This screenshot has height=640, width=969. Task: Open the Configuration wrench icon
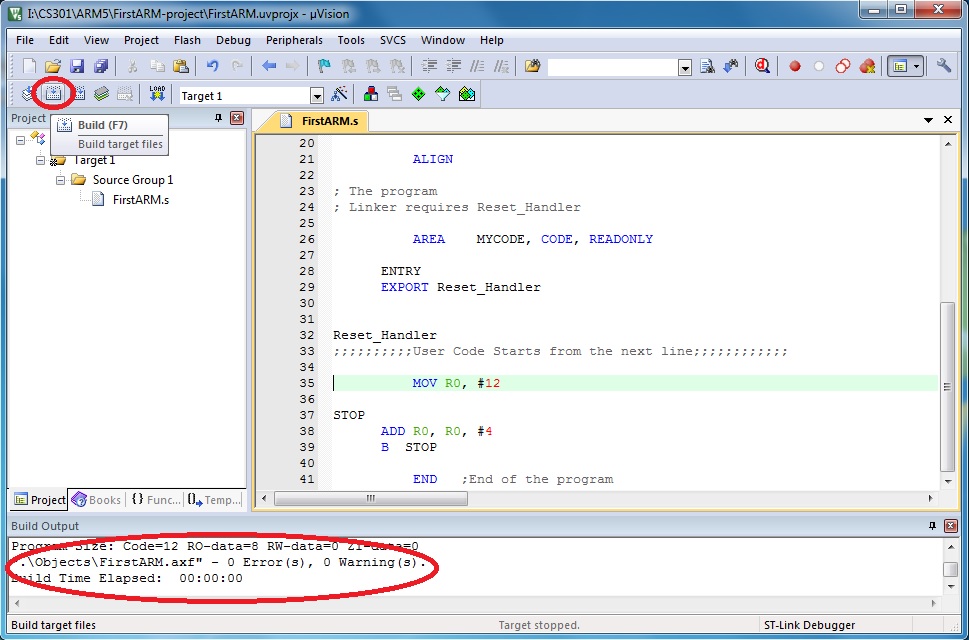[x=944, y=66]
